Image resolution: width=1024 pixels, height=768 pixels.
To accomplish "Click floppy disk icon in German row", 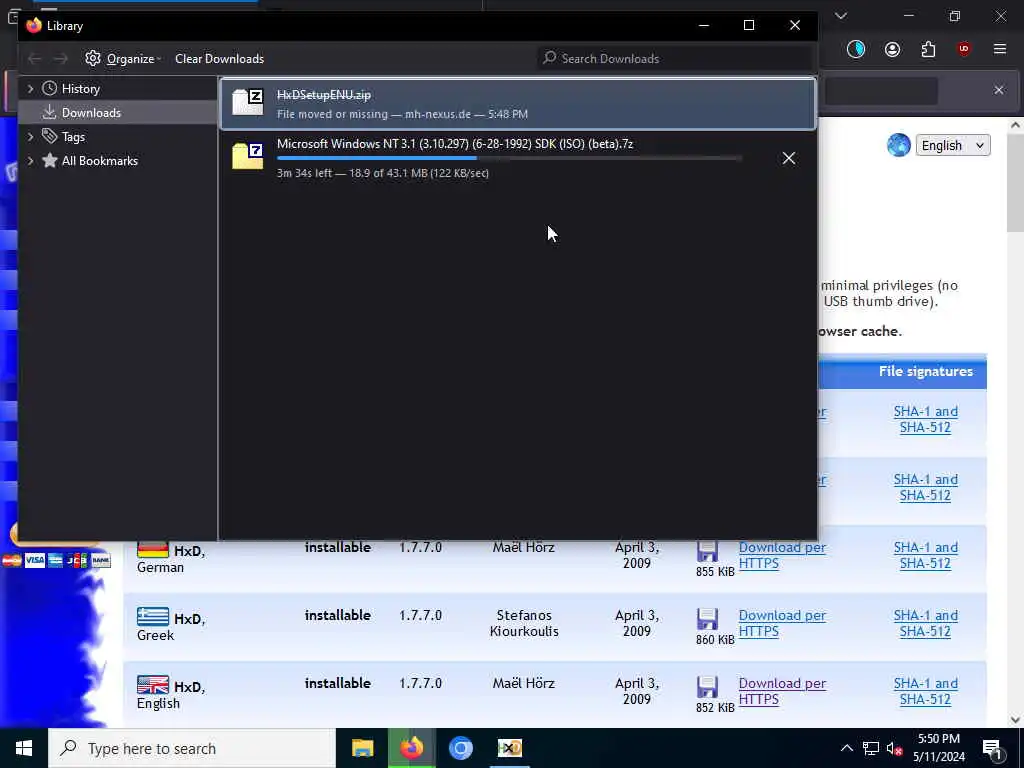I will (x=707, y=551).
